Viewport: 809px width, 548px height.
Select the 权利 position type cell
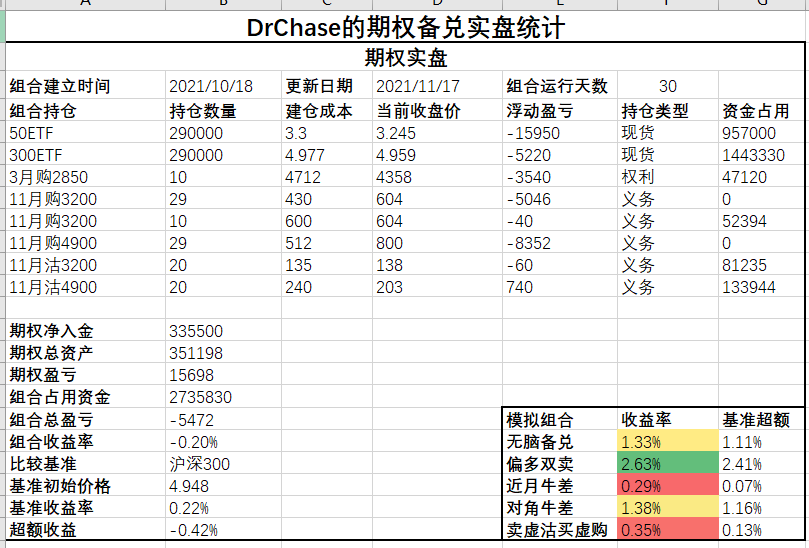668,177
